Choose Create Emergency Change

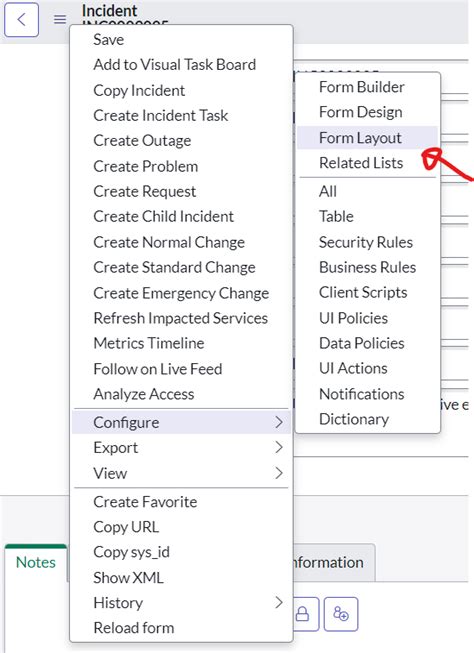181,293
